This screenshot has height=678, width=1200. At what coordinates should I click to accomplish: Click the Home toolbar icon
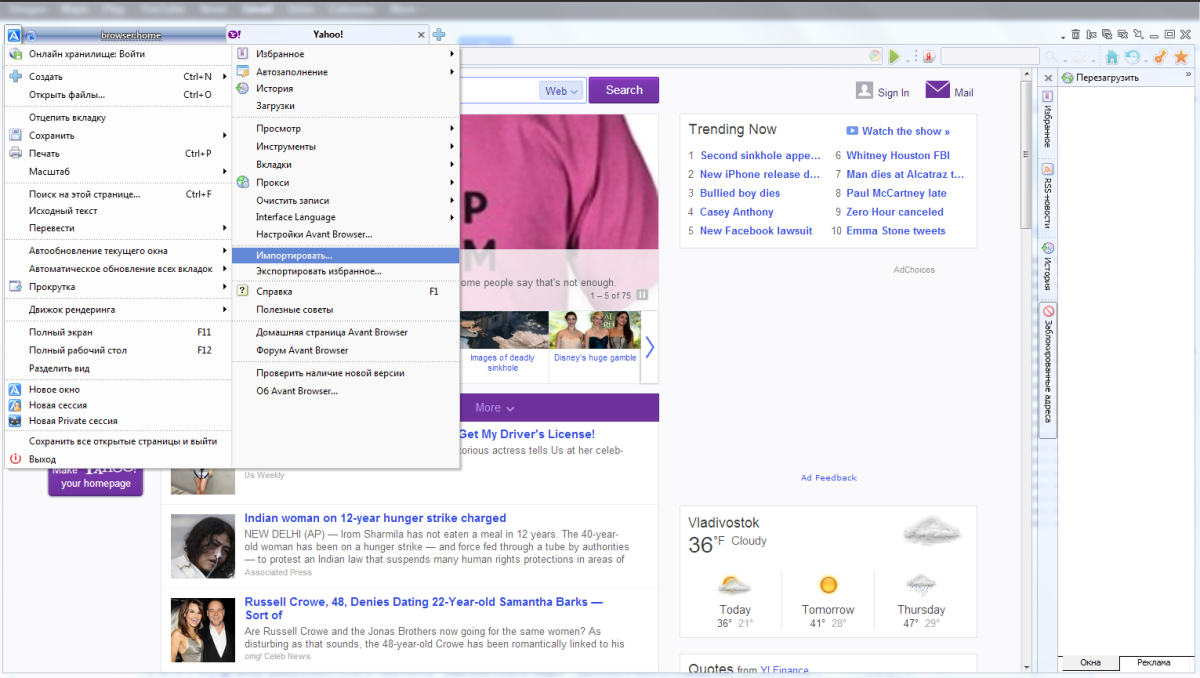[x=1111, y=57]
